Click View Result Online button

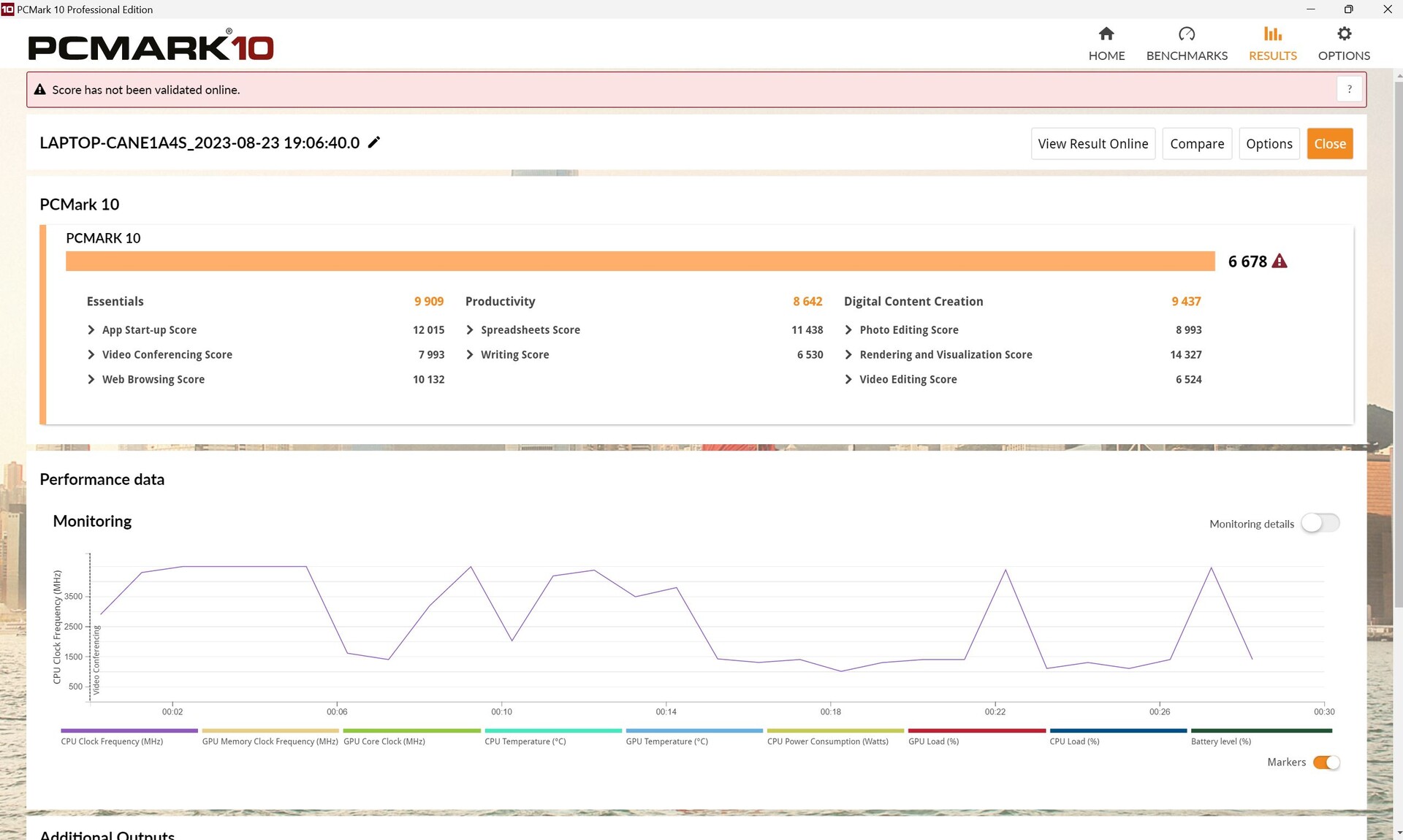pyautogui.click(x=1092, y=144)
